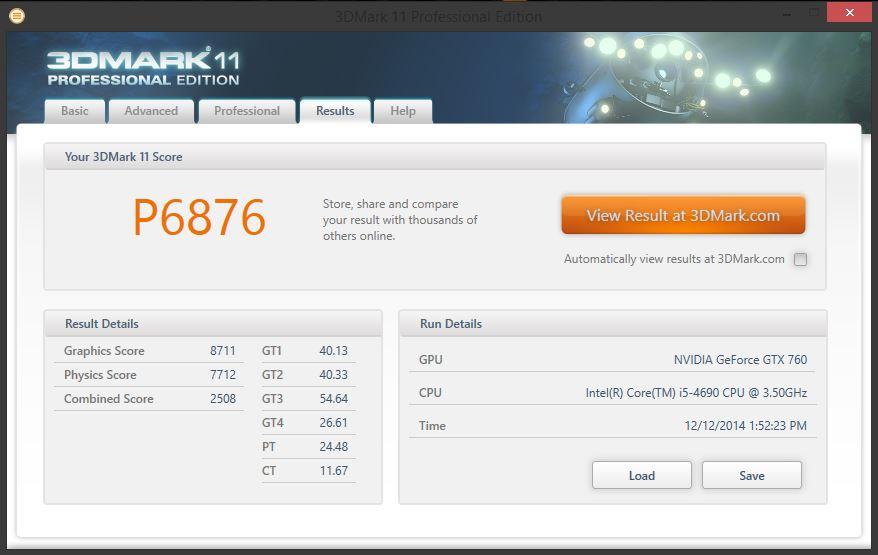Image resolution: width=878 pixels, height=555 pixels.
Task: Click the Combined Score label
Action: coord(109,399)
